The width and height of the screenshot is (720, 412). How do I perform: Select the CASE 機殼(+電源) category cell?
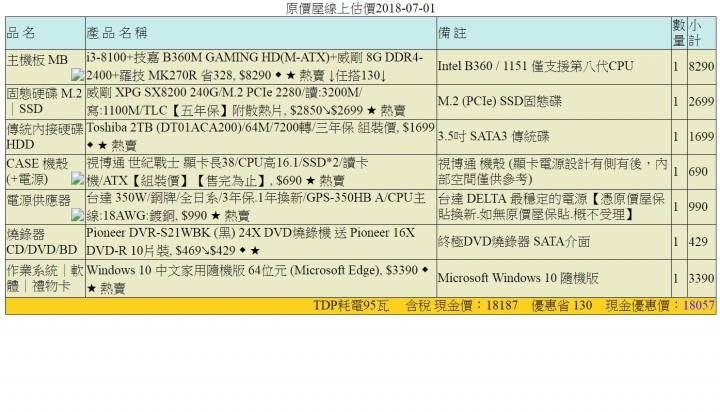45,172
